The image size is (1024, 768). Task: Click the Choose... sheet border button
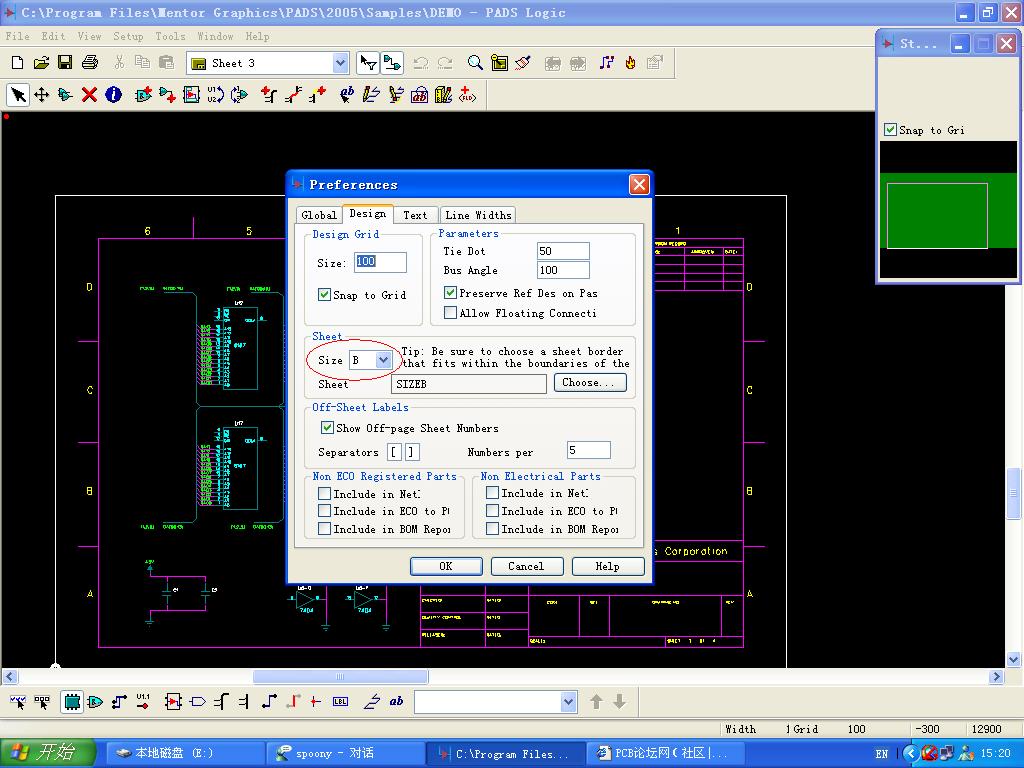pos(587,383)
